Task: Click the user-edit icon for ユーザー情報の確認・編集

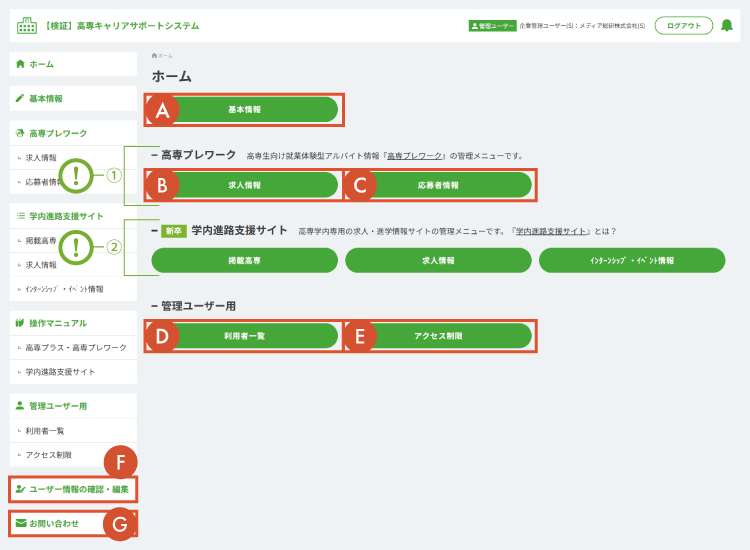Action: click(x=20, y=489)
